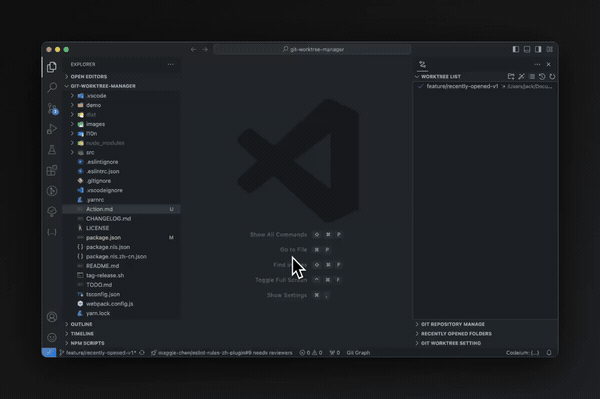Screen dimensions: 600x399
Task: Open the Testing flask icon
Action: click(52, 150)
